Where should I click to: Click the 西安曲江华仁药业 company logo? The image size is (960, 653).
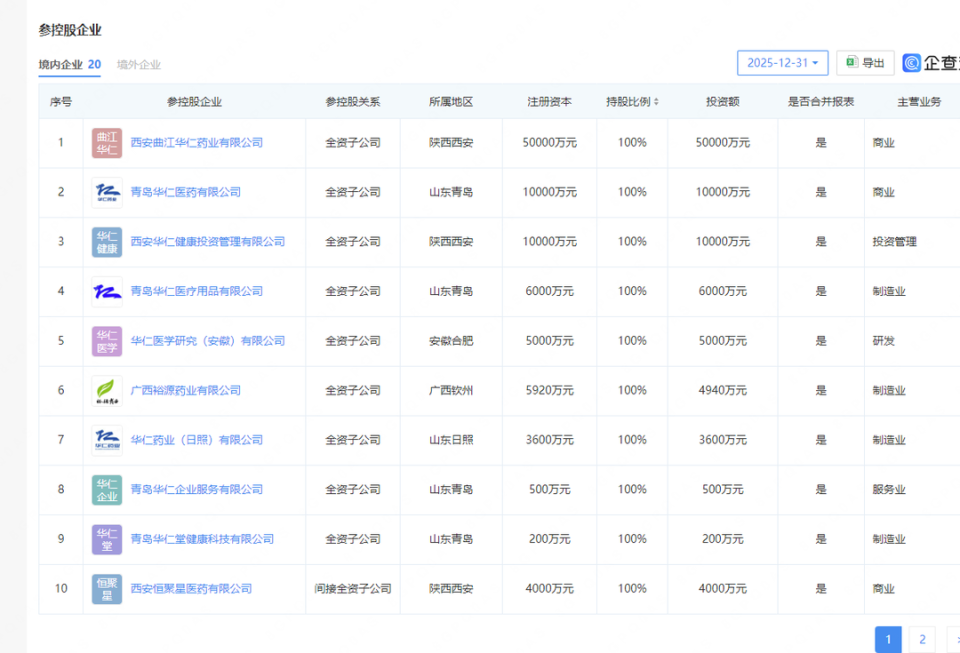(107, 143)
